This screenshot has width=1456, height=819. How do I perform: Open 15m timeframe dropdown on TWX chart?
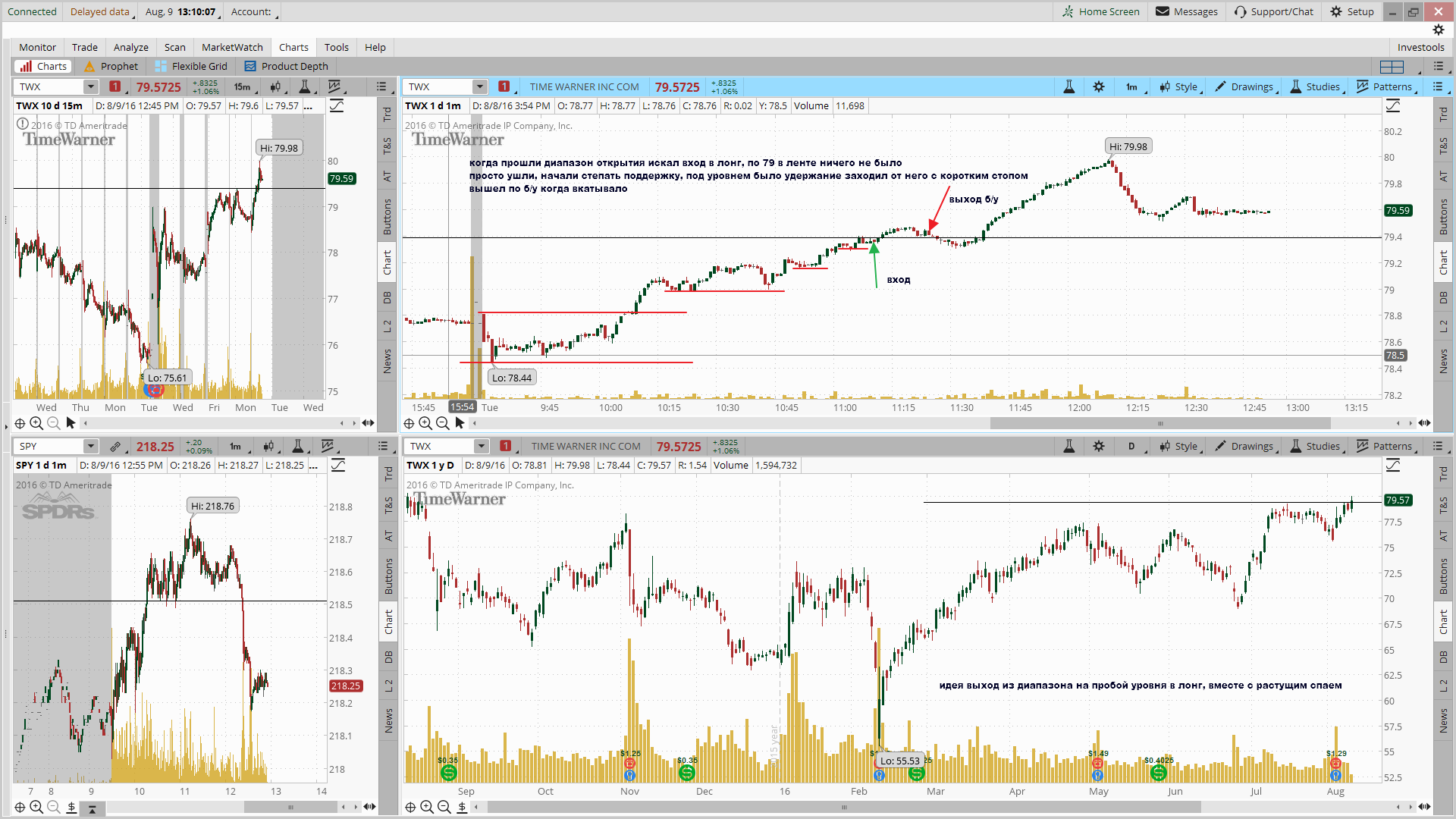pos(243,86)
